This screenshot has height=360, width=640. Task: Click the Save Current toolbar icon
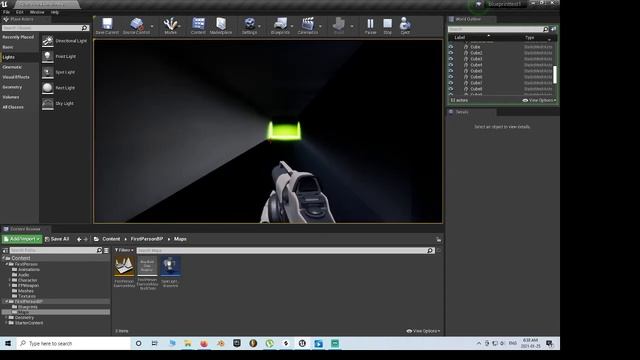pyautogui.click(x=107, y=24)
